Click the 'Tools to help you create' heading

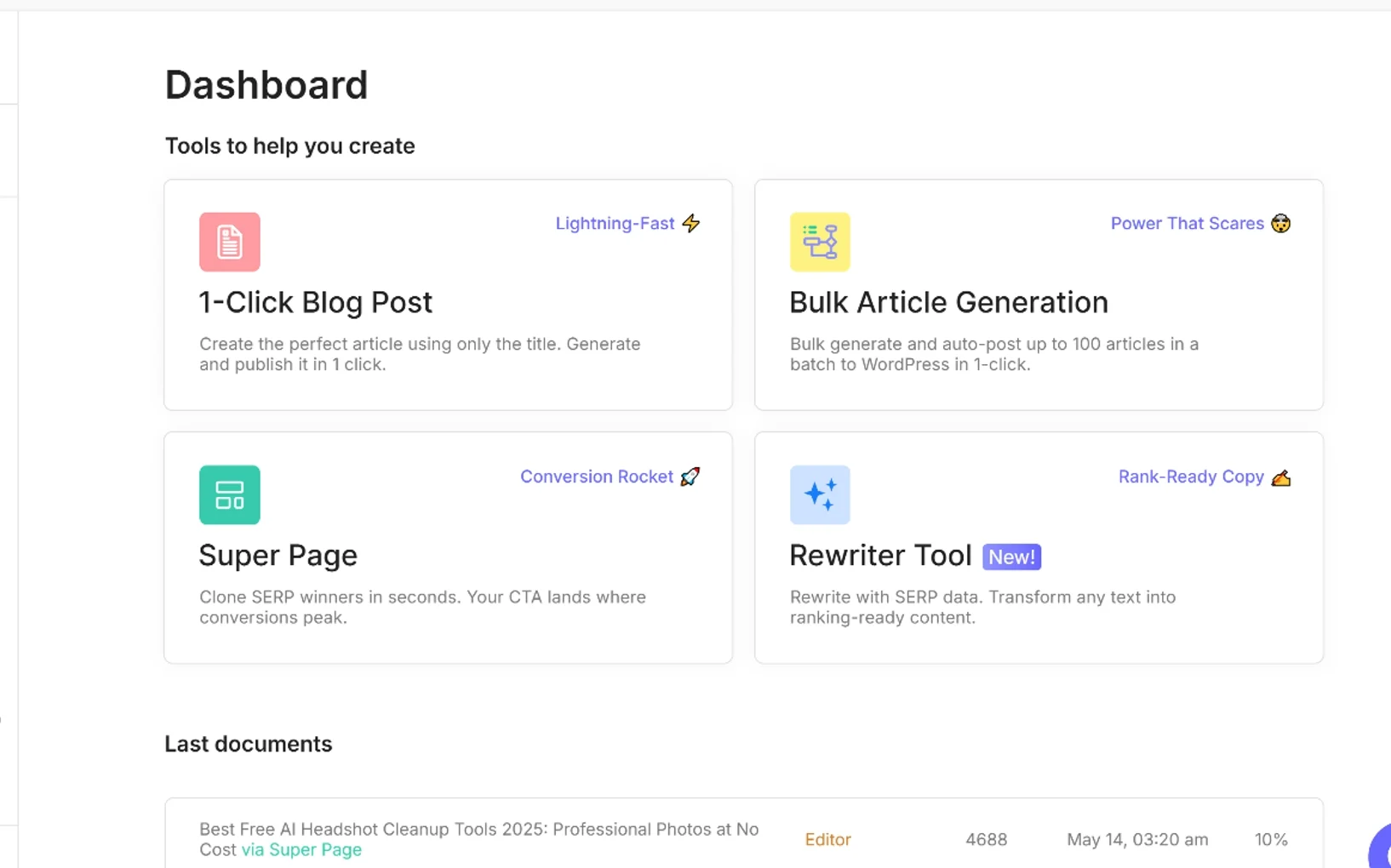click(290, 146)
